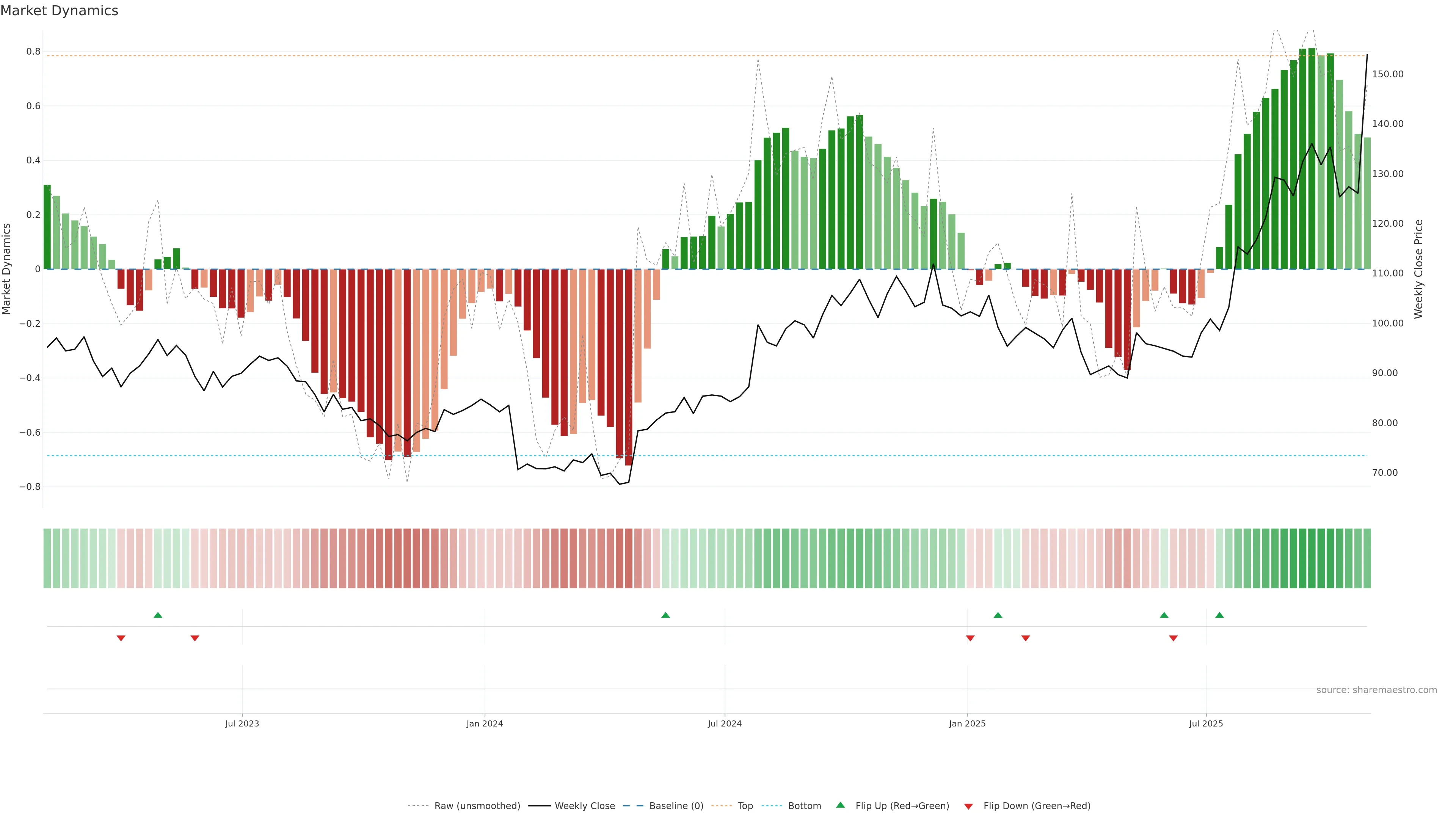Click the red flip-down marker near January 2025
Viewport: 1456px width, 819px height.
(x=970, y=638)
